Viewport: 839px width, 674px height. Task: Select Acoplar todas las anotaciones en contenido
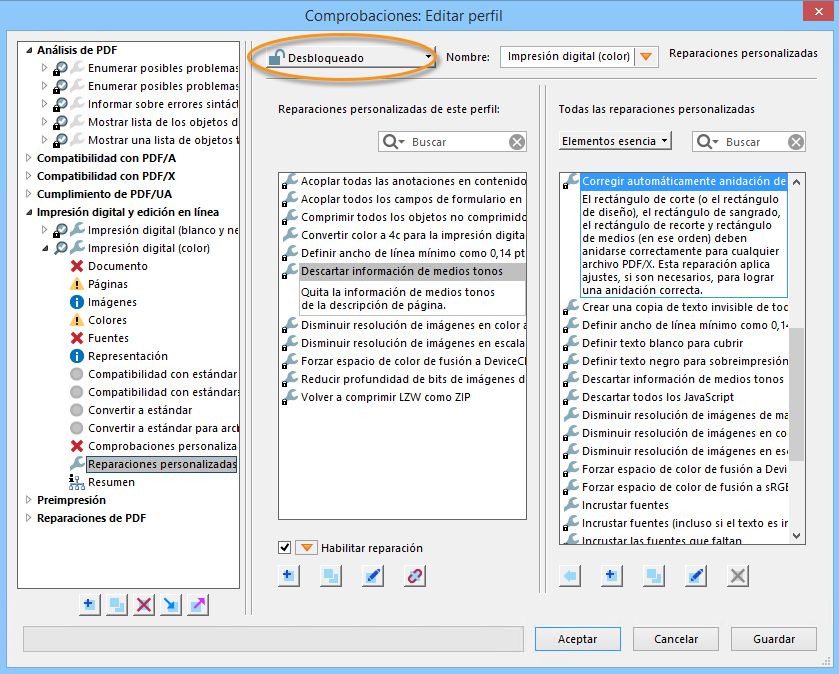[413, 181]
